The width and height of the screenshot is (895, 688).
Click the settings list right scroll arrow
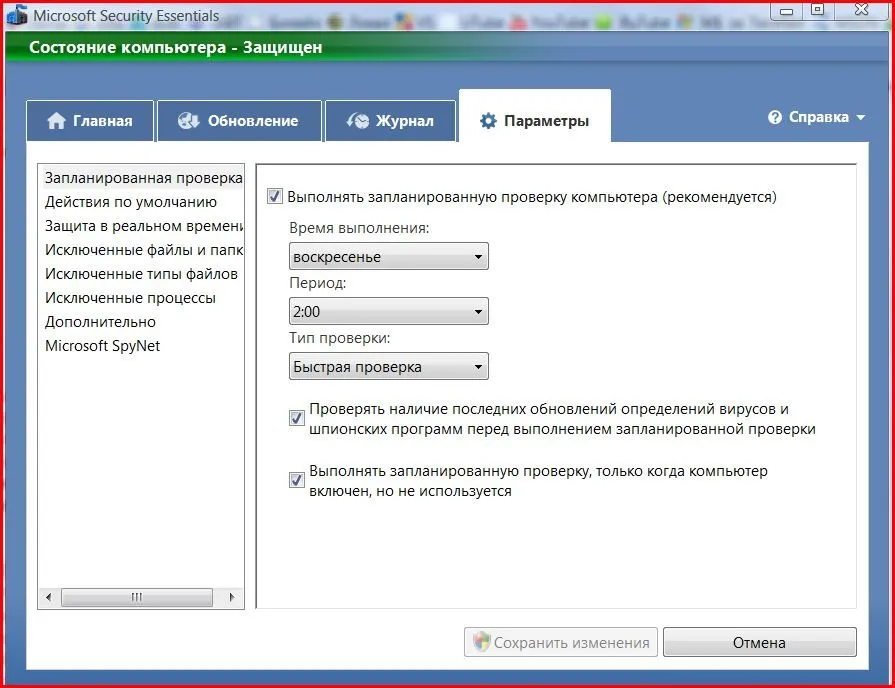pos(231,597)
